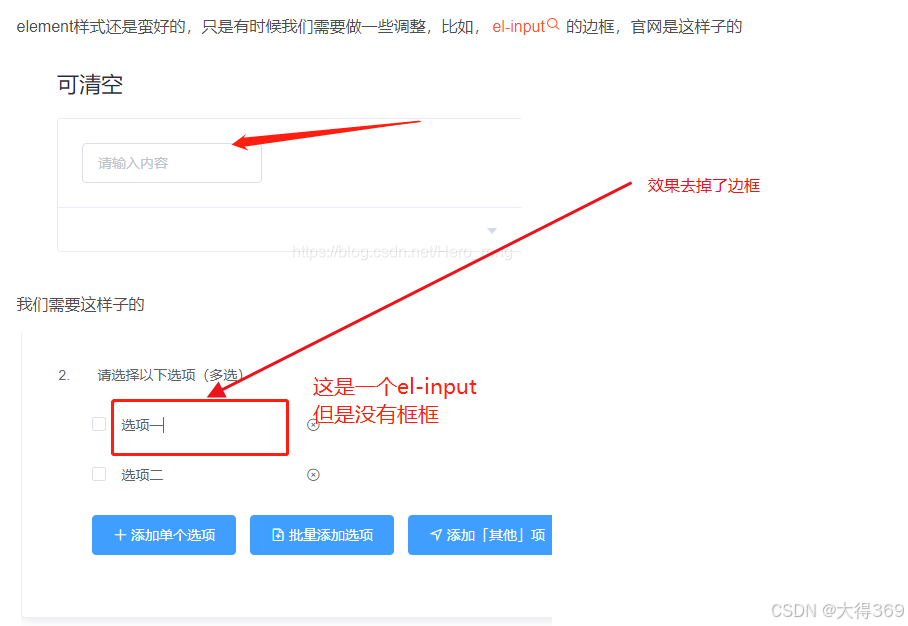This screenshot has width=908, height=626.
Task: Click the circled delete icon next to 选项二
Action: (314, 475)
